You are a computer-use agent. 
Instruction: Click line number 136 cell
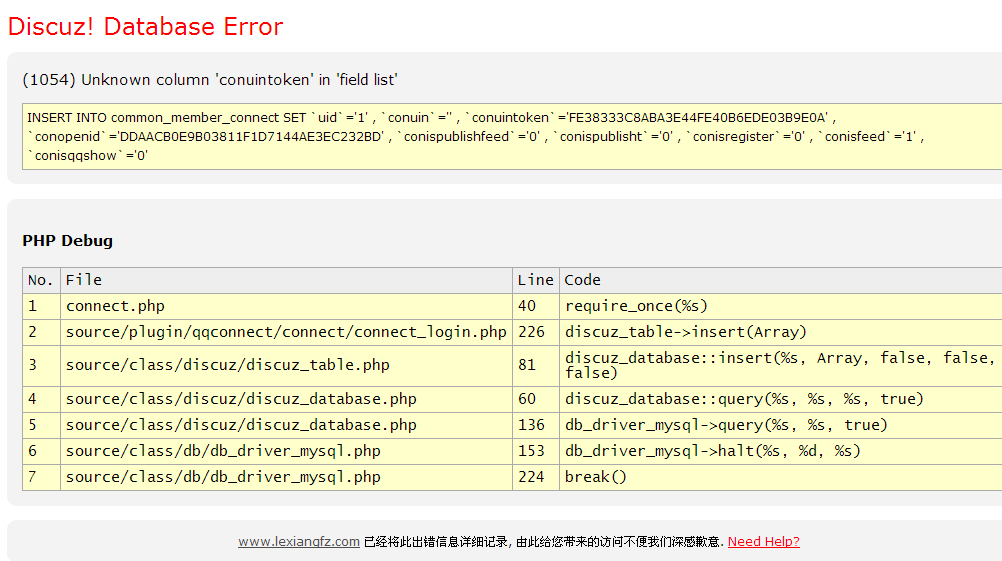coord(536,426)
